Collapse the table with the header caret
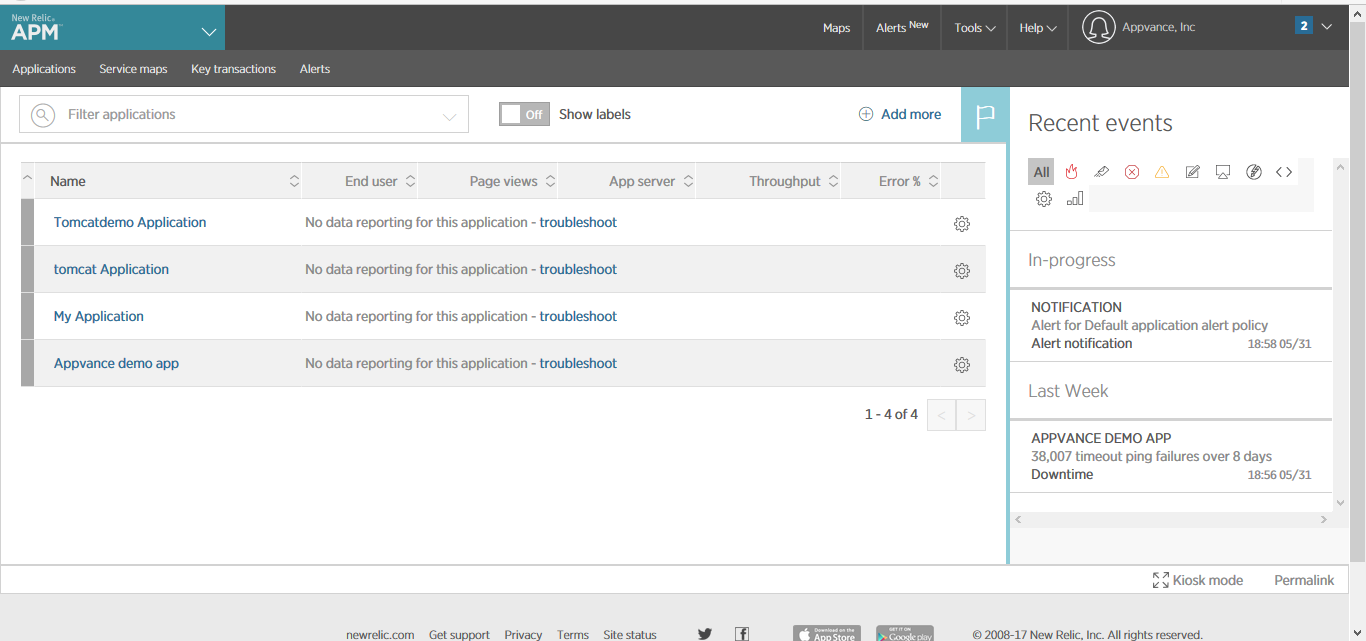The height and width of the screenshot is (641, 1366). tap(27, 180)
